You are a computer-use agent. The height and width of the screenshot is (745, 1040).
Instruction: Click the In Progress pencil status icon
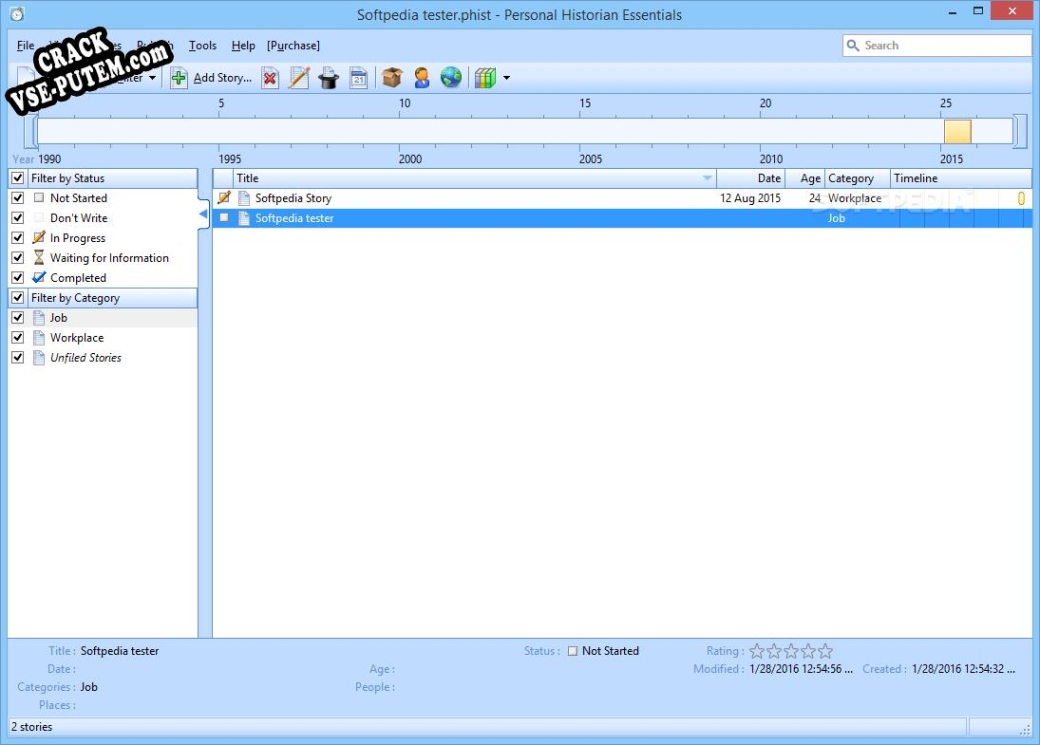pyautogui.click(x=39, y=237)
